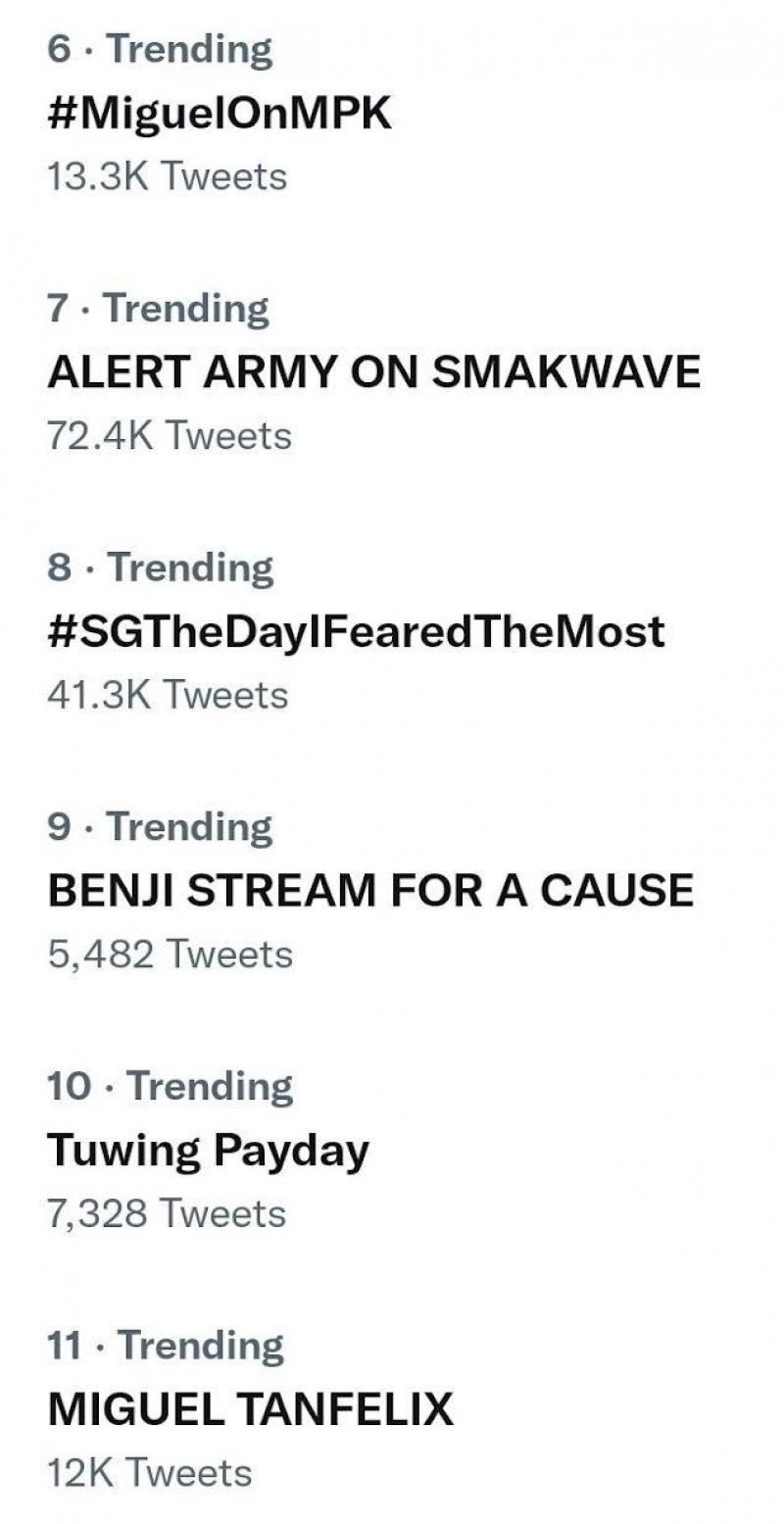Viewport: 784px width, 1524px height.
Task: Tap the MIGUEL TANFELIX trend
Action: 250,1409
